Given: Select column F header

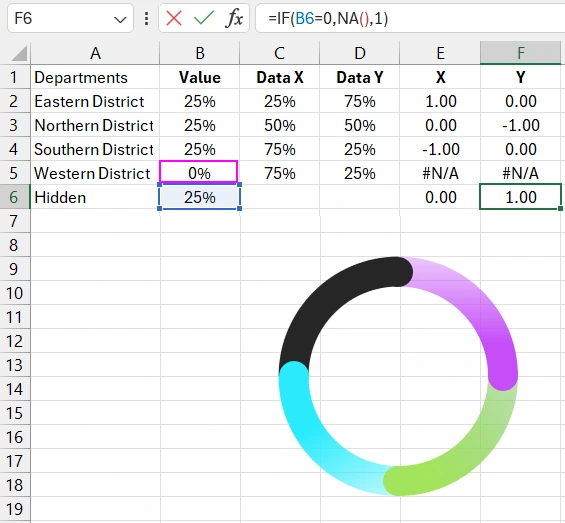Looking at the screenshot, I should 520,53.
